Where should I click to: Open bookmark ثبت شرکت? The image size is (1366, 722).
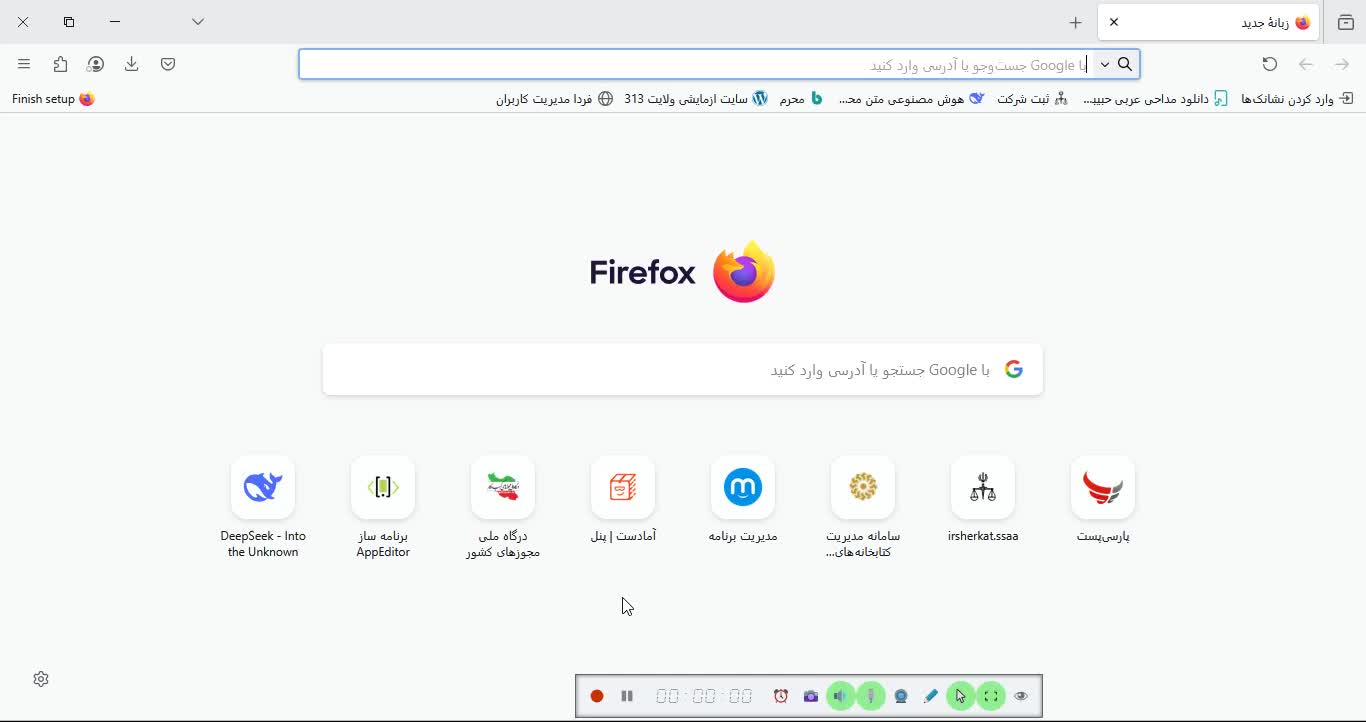(x=1033, y=99)
